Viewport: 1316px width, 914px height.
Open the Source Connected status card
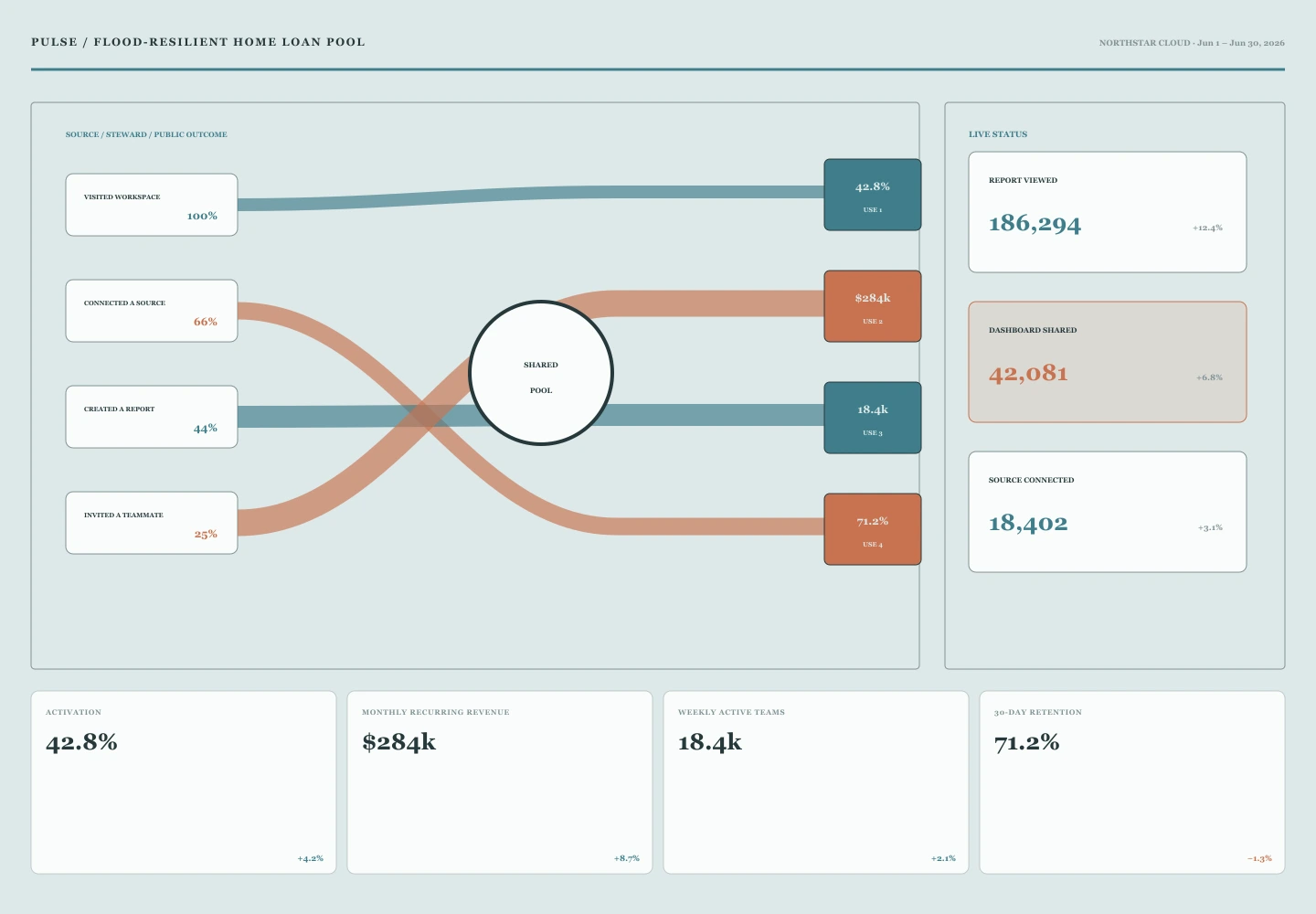click(1108, 512)
